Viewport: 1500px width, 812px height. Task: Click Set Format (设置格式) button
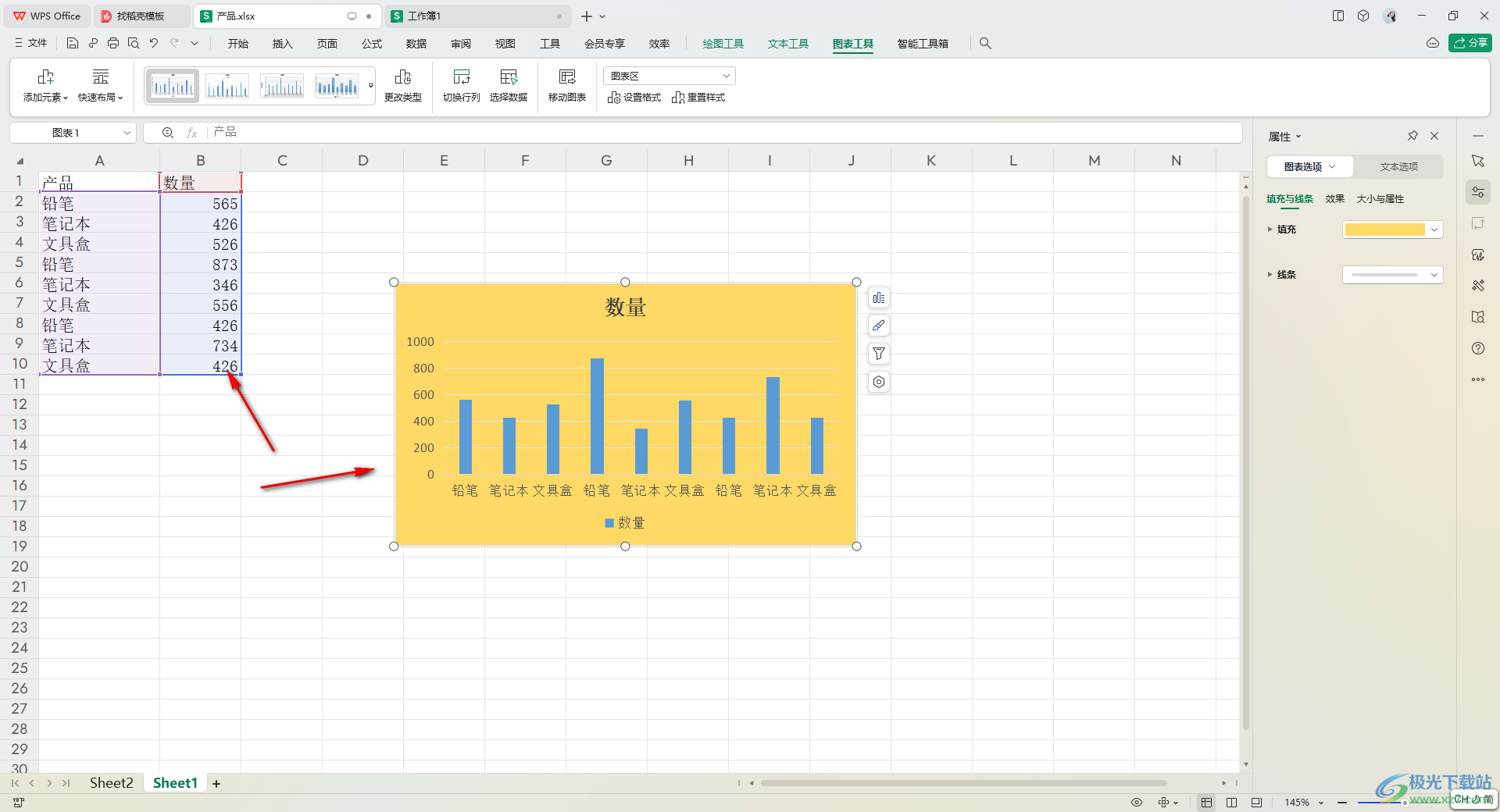click(x=634, y=98)
